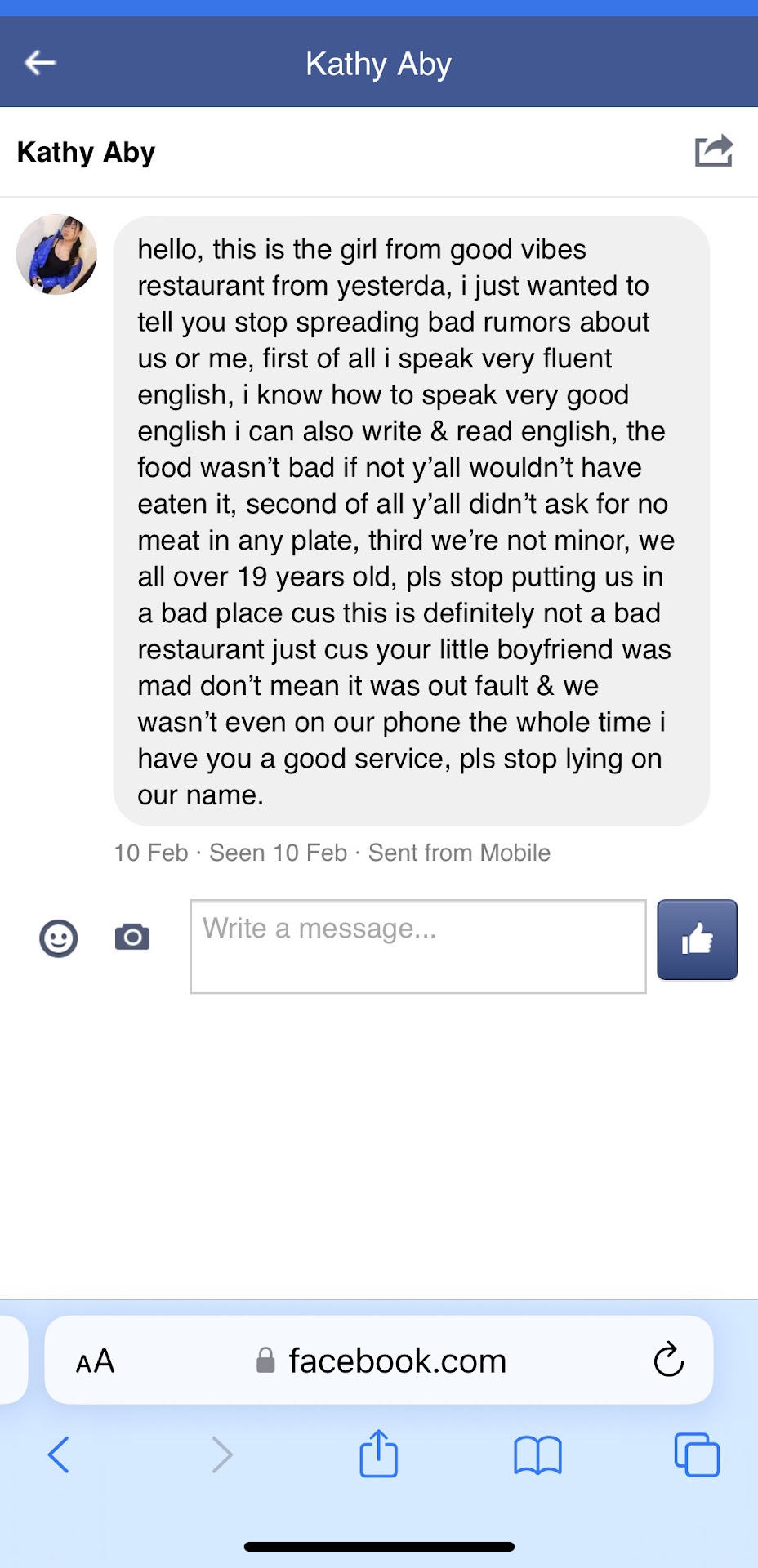Open Safari AA text size menu
The height and width of the screenshot is (1568, 758).
point(96,1361)
